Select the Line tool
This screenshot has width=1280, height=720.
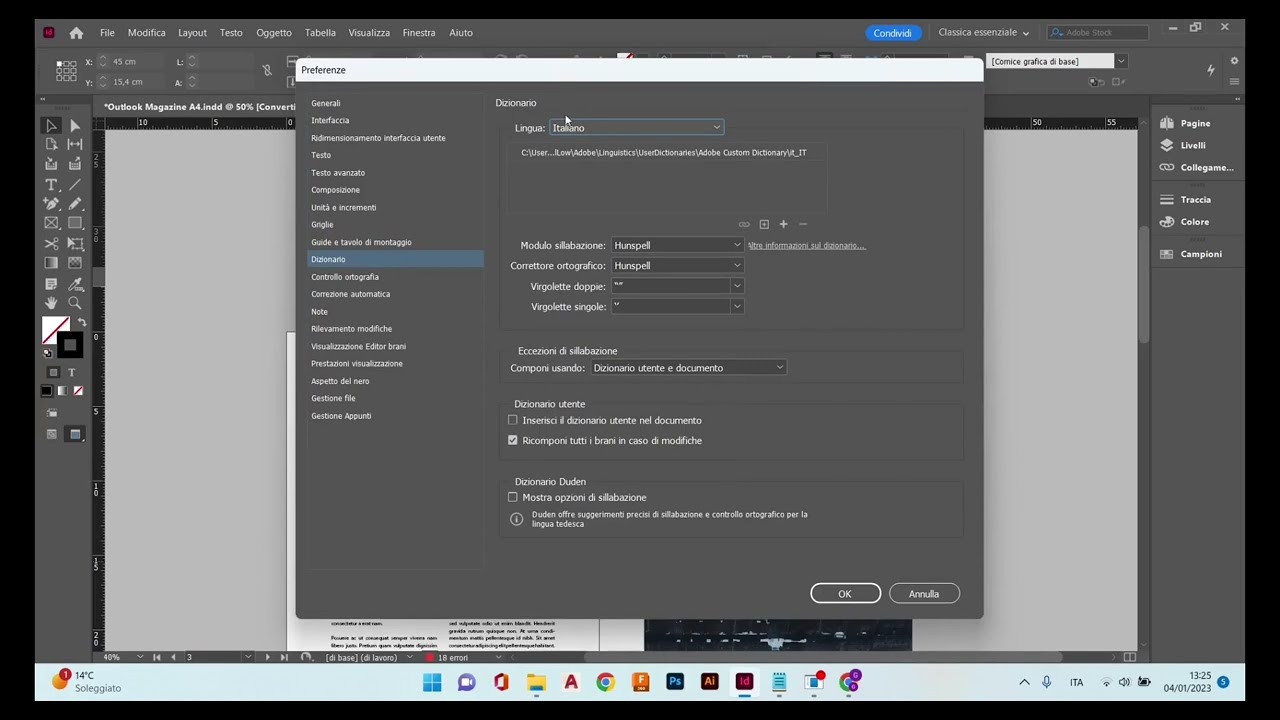click(x=75, y=185)
